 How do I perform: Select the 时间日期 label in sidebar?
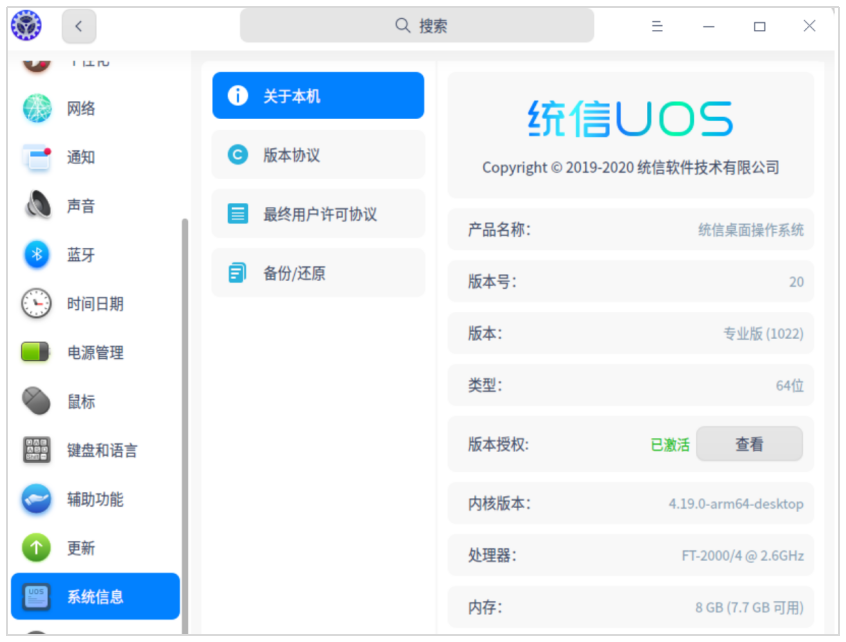[95, 304]
